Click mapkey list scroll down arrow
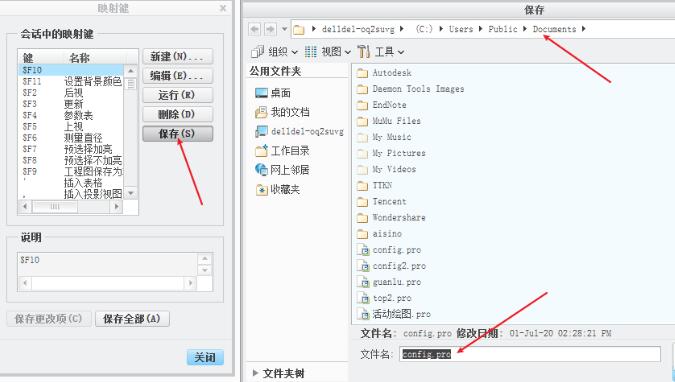 coord(131,193)
